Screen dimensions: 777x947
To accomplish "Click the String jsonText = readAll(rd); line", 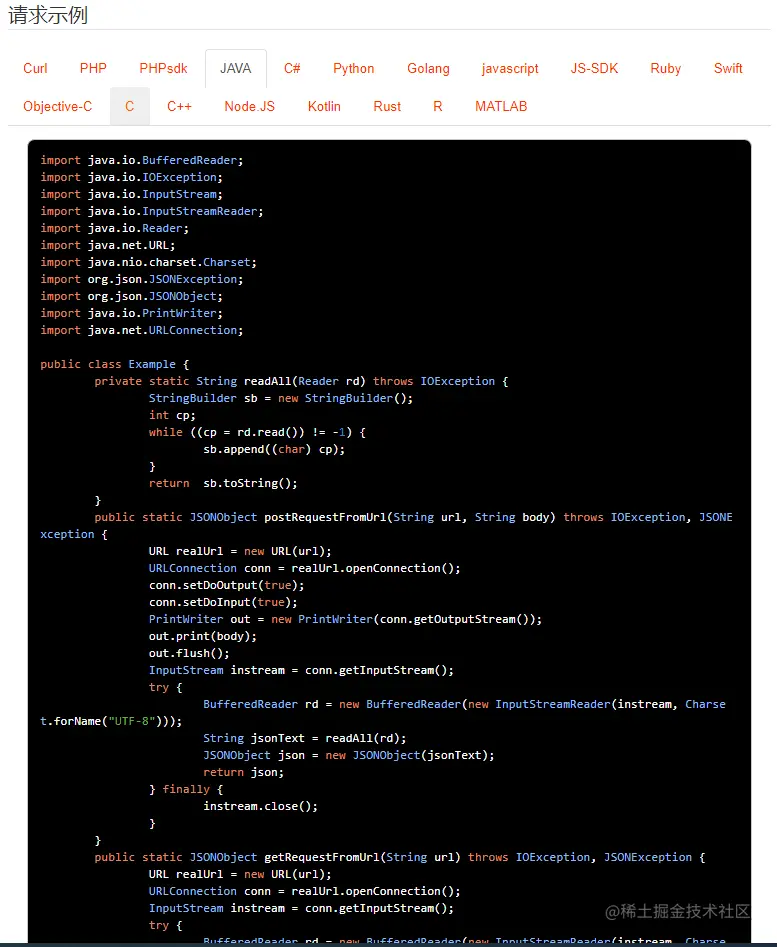I will [x=305, y=738].
